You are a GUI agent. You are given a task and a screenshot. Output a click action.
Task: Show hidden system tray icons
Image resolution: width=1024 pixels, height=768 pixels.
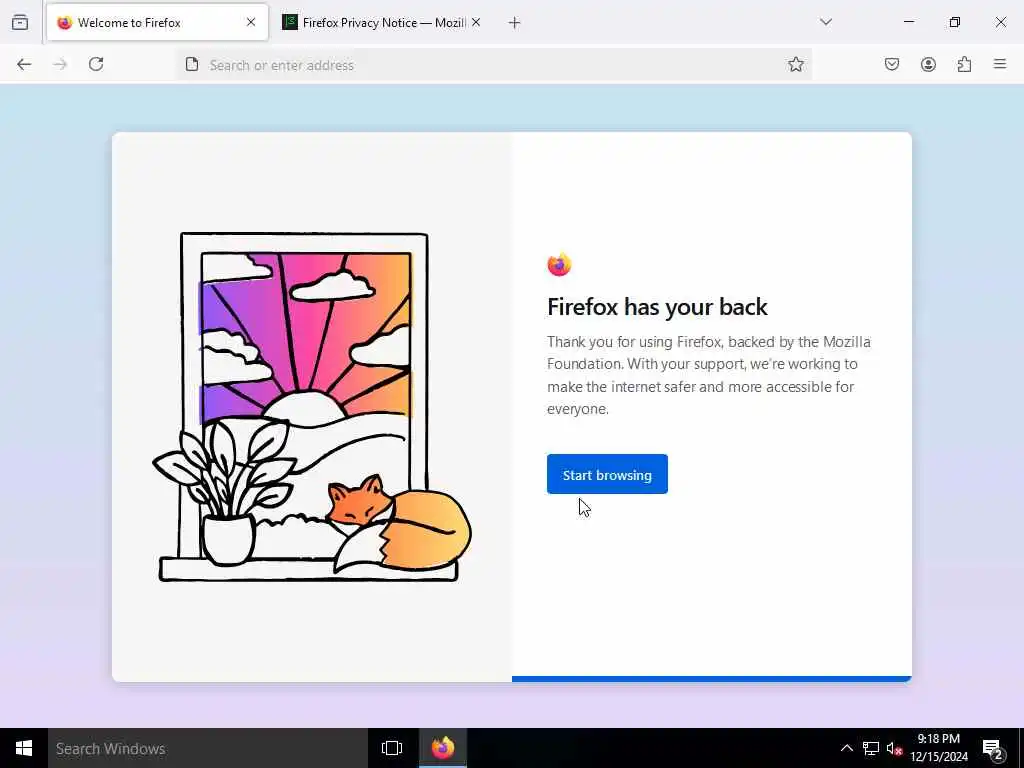[x=846, y=748]
